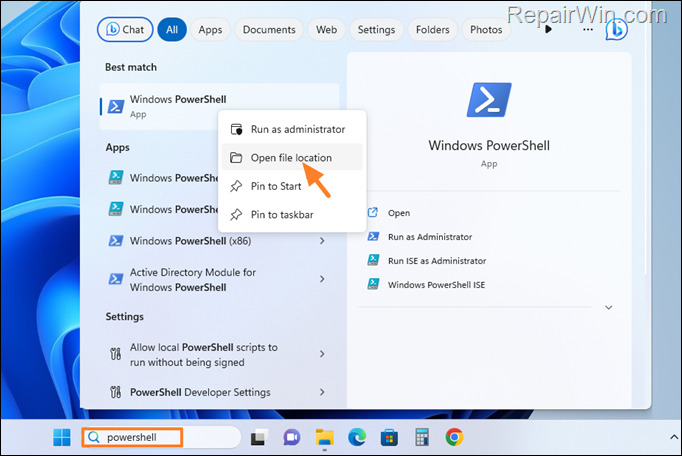Open the Bing Chat filter pill
The height and width of the screenshot is (456, 682).
[x=125, y=30]
